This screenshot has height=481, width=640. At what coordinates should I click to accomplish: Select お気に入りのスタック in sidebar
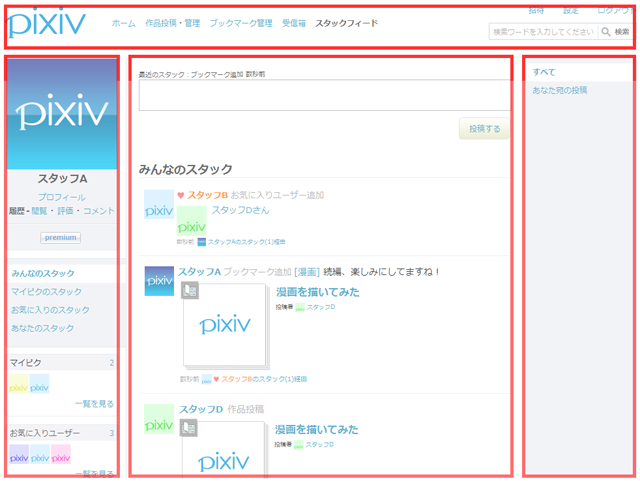click(x=50, y=310)
